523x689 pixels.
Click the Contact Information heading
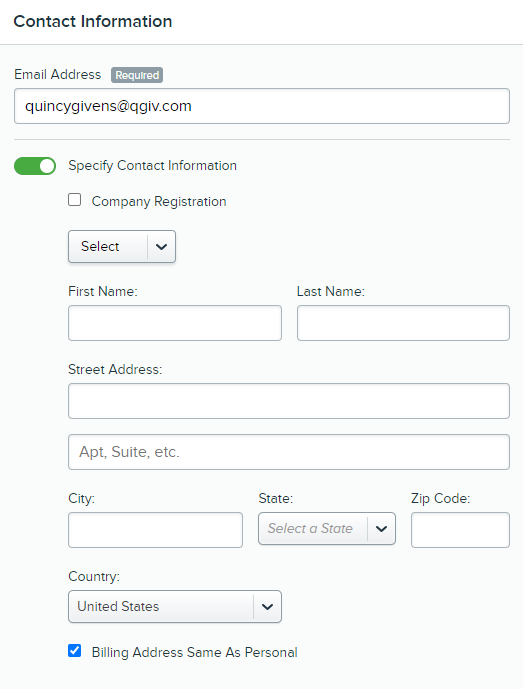point(93,22)
